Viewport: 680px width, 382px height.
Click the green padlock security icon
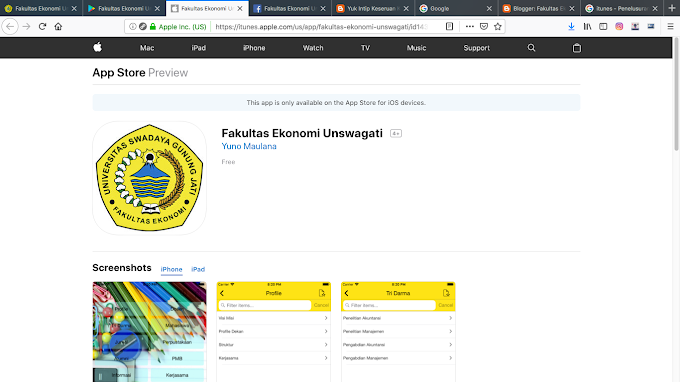click(153, 26)
